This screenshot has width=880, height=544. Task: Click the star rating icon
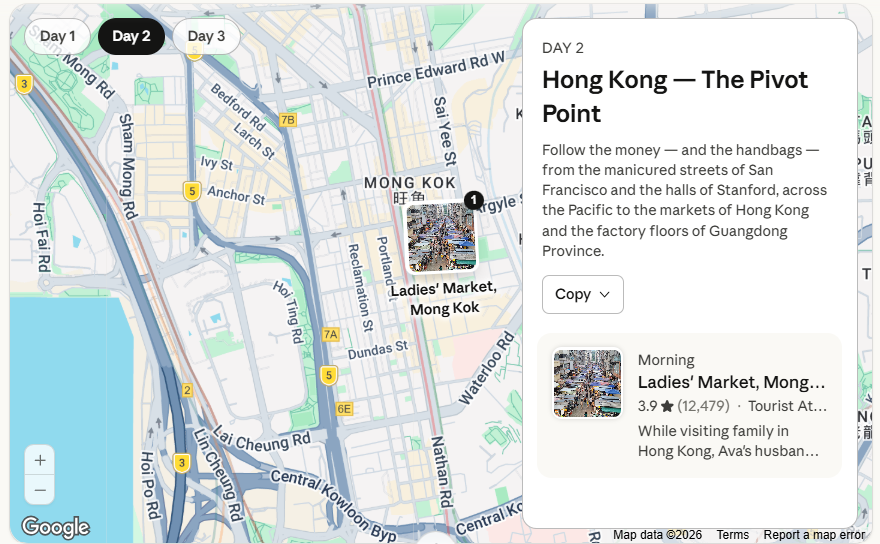pyautogui.click(x=667, y=406)
